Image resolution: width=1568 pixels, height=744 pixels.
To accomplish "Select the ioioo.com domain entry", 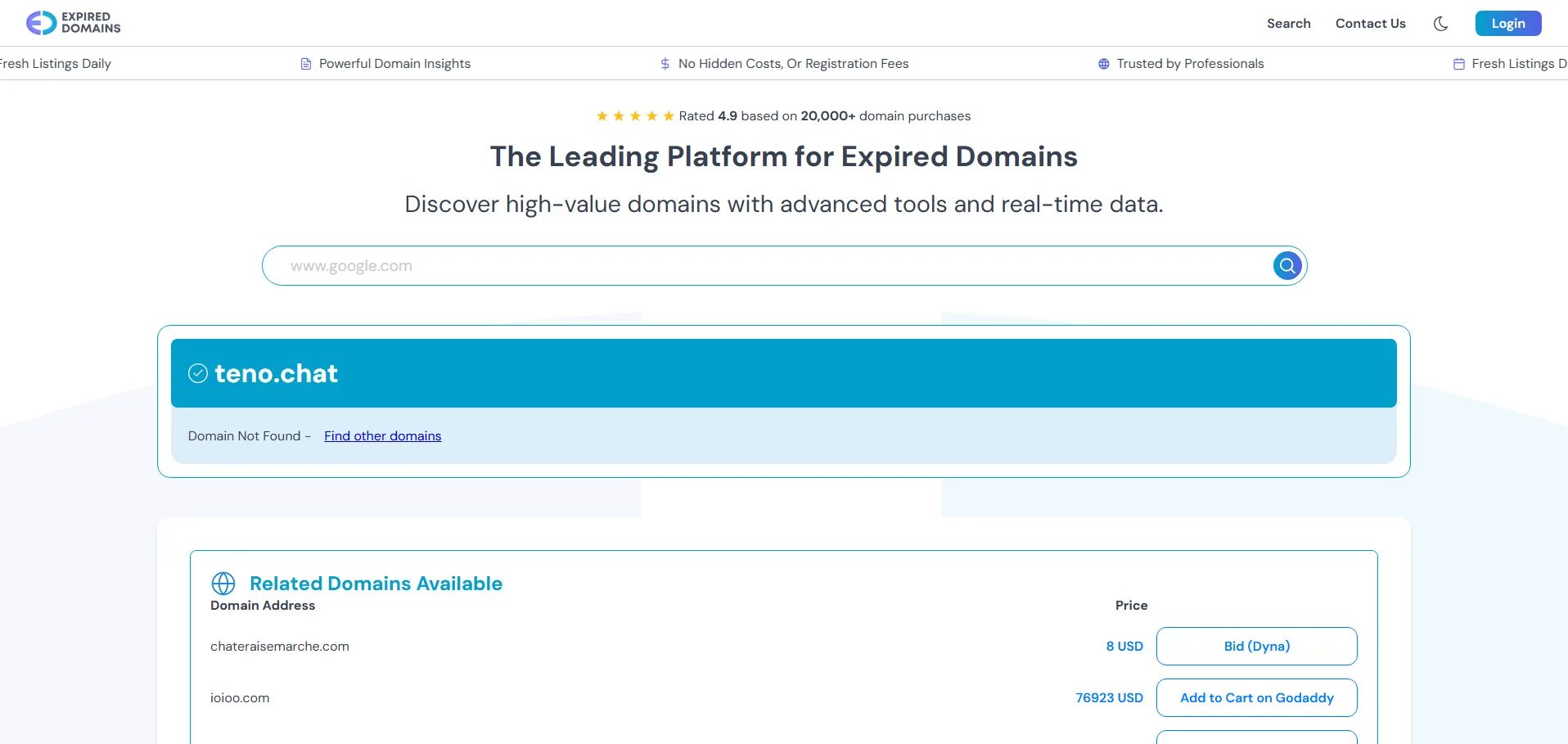I will (240, 698).
